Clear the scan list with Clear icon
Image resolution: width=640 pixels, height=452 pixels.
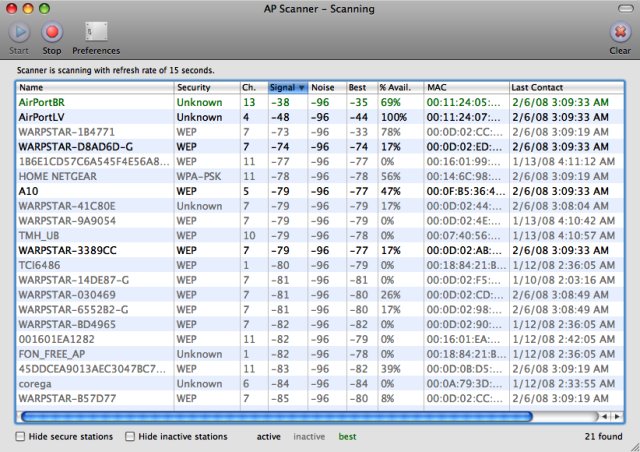pyautogui.click(x=619, y=33)
